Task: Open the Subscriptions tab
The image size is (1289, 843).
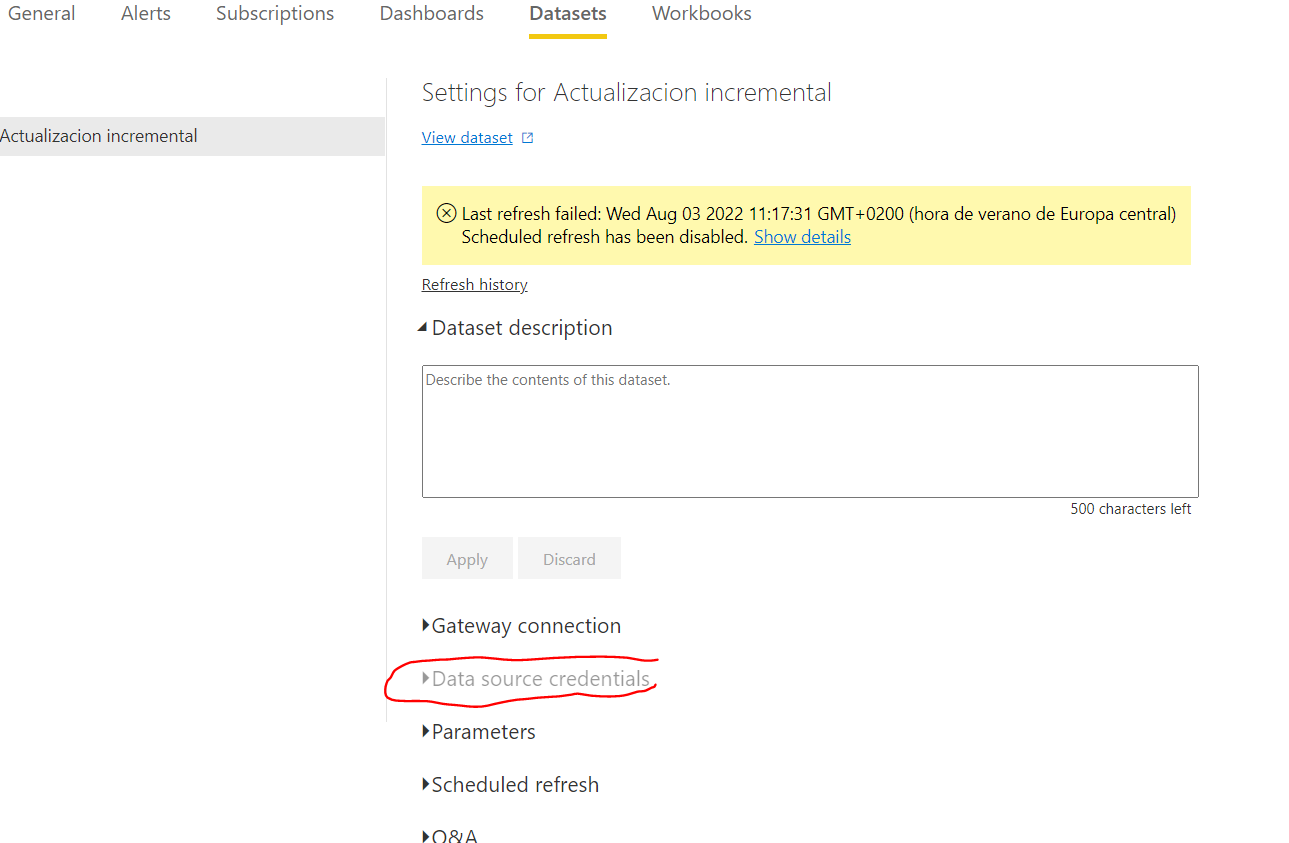Action: [275, 14]
